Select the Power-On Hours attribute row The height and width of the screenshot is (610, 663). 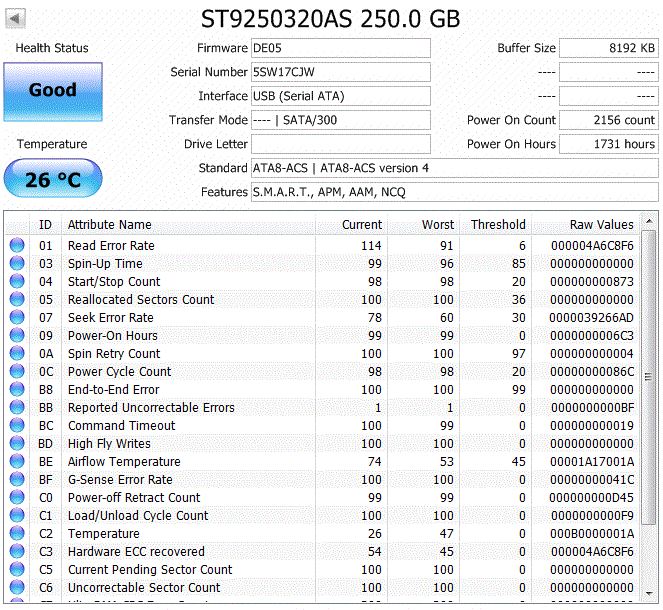pyautogui.click(x=321, y=336)
